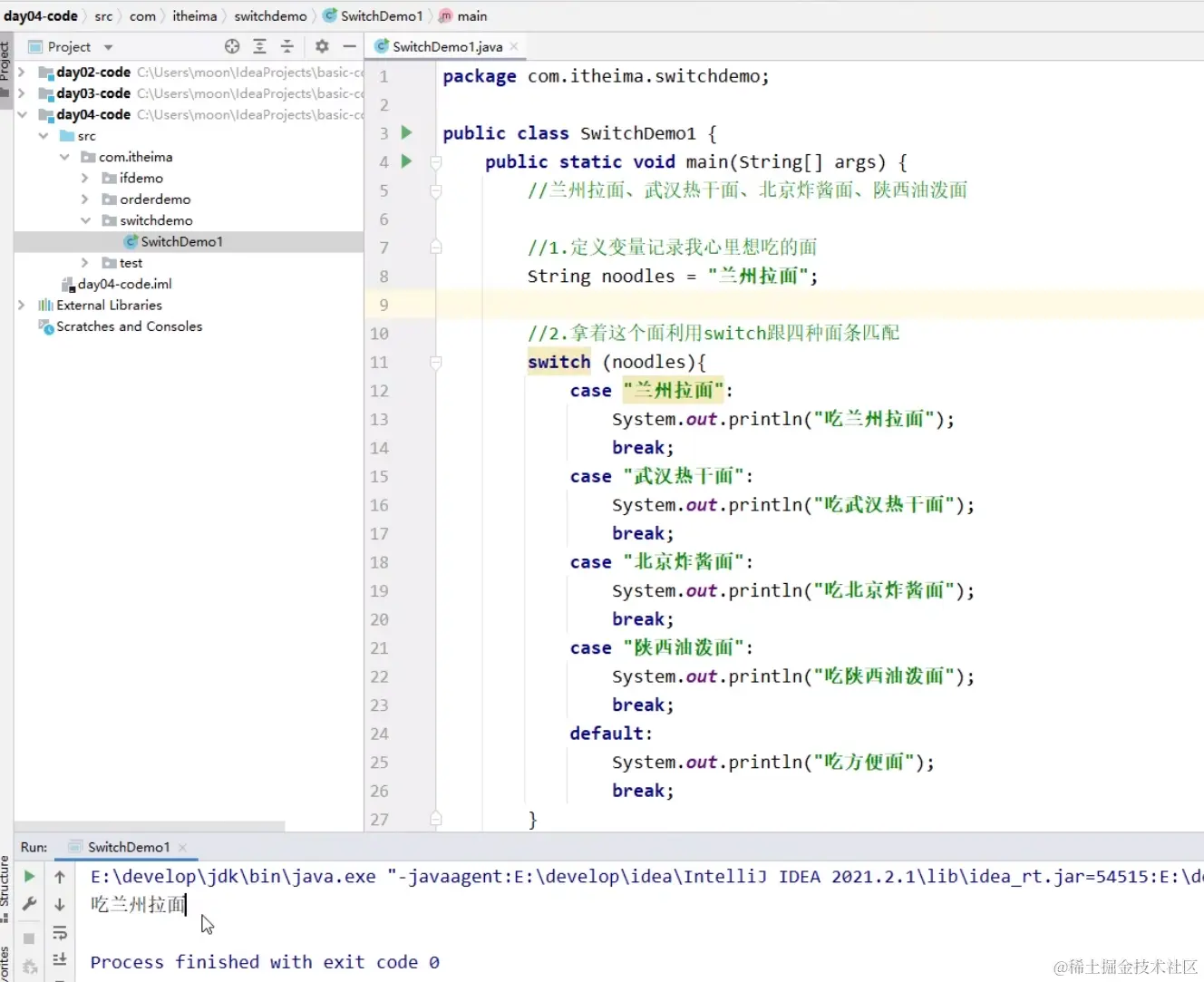The width and height of the screenshot is (1204, 982).
Task: Fold the comment at line 5
Action: coord(436,190)
